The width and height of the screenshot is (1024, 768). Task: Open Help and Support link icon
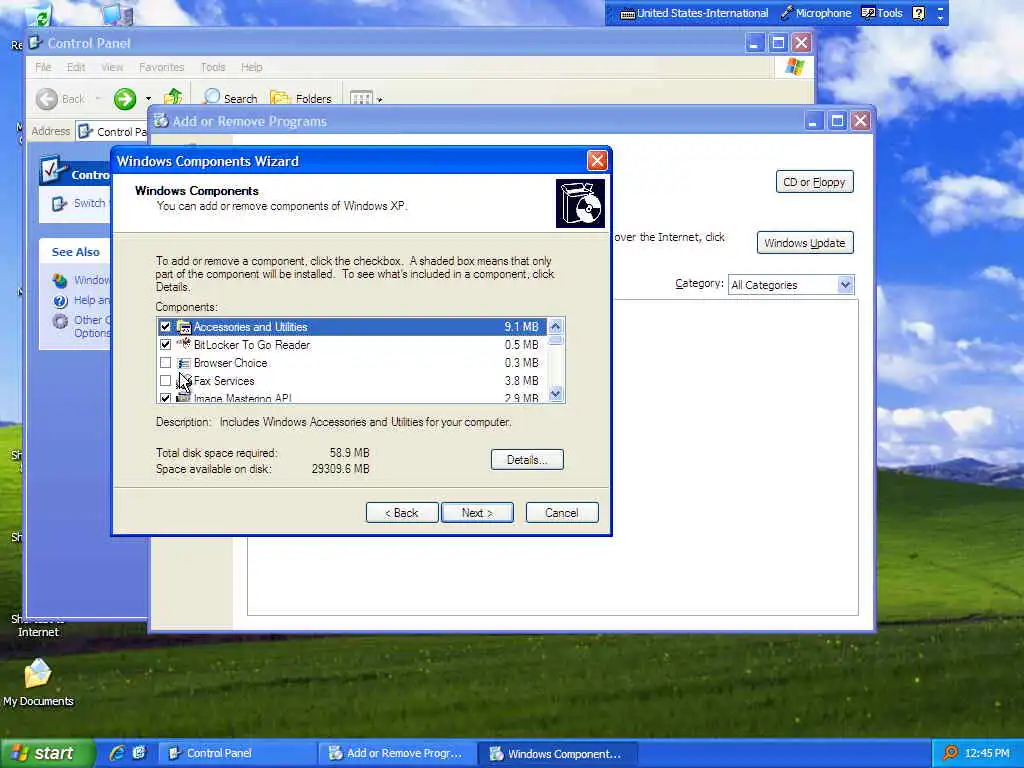click(60, 300)
